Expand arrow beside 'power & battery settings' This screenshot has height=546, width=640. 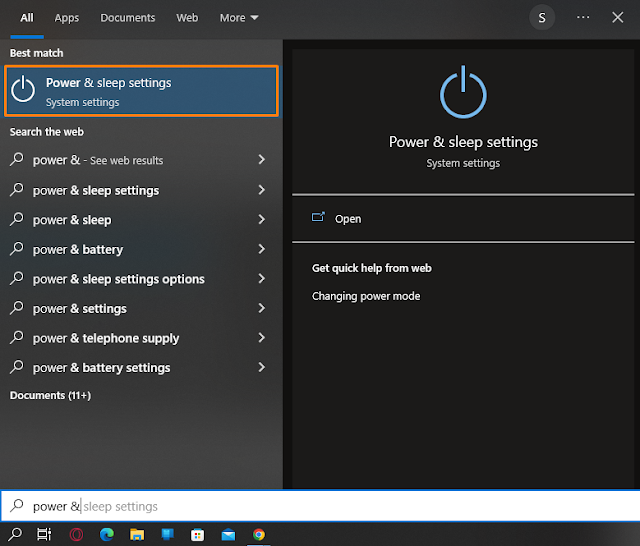click(262, 367)
